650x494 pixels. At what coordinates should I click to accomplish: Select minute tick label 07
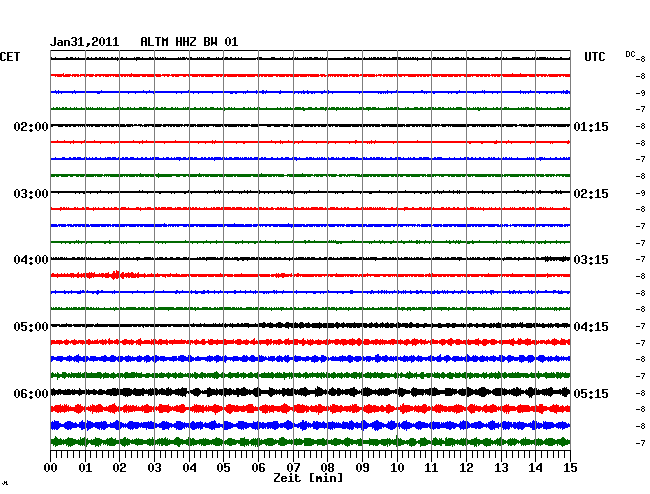293,467
